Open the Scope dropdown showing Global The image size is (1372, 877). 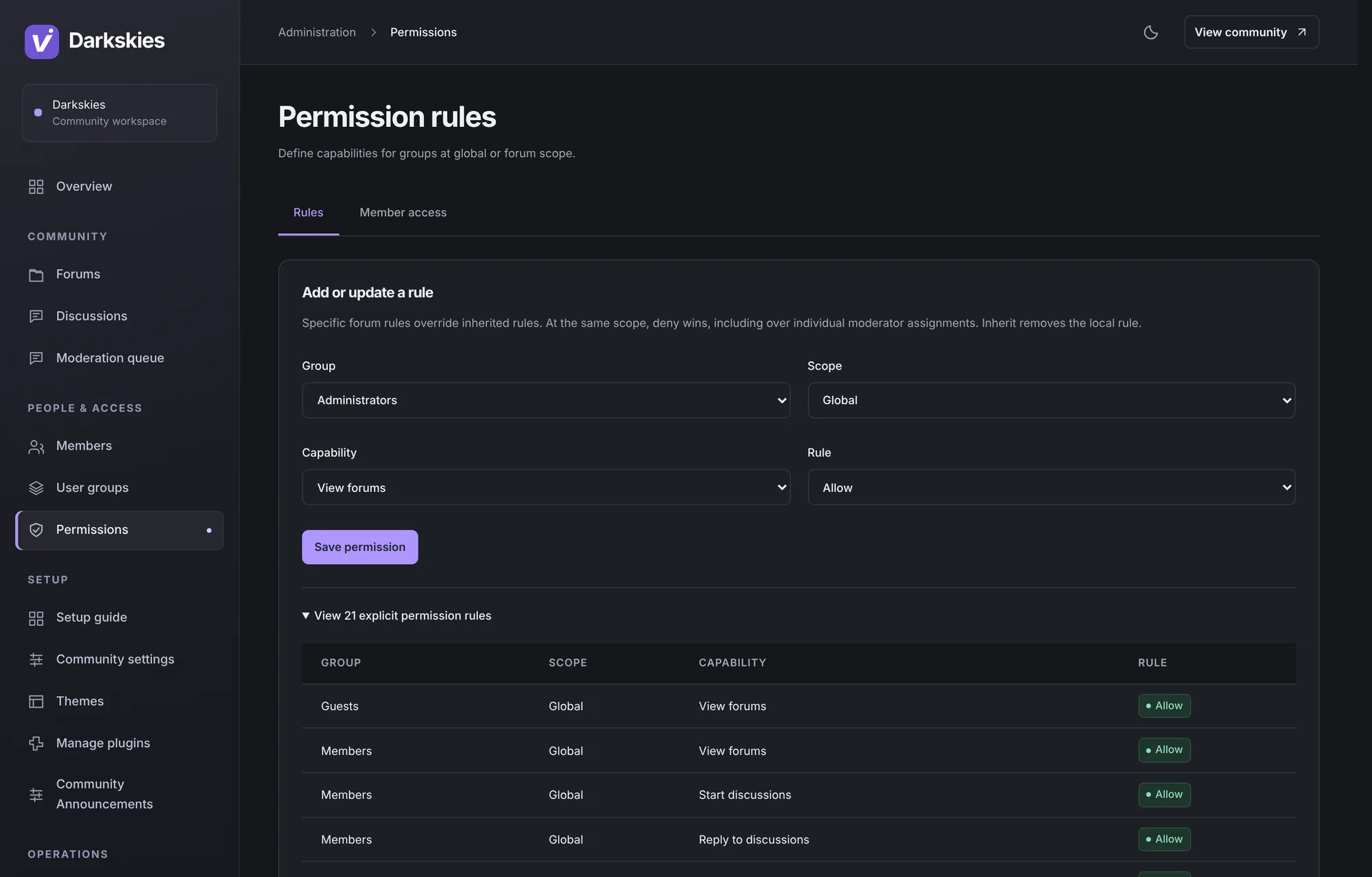pyautogui.click(x=1051, y=400)
